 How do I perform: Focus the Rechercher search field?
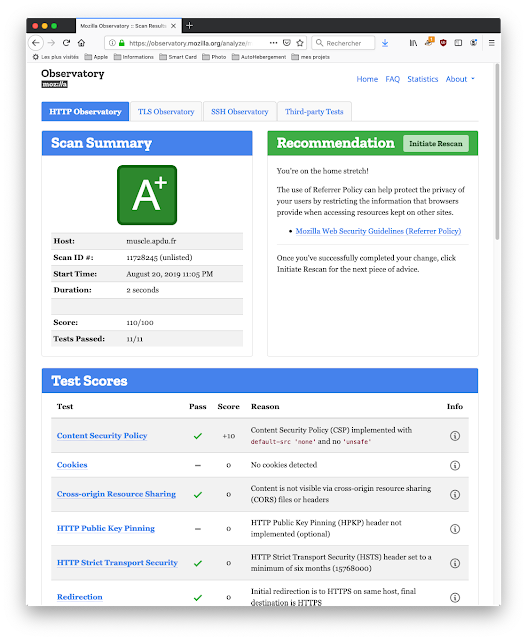(x=343, y=43)
